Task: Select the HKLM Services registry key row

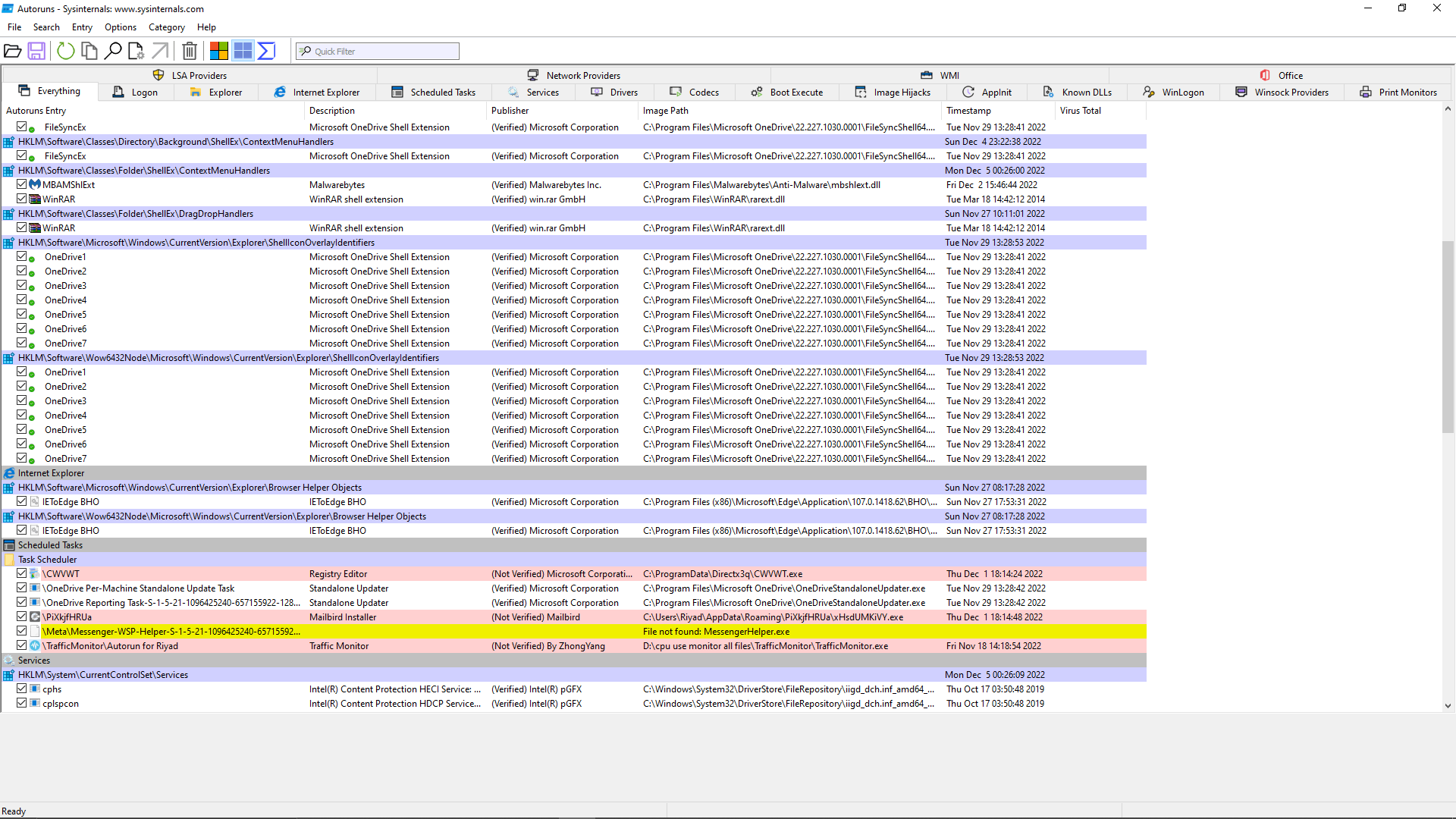Action: coord(102,675)
